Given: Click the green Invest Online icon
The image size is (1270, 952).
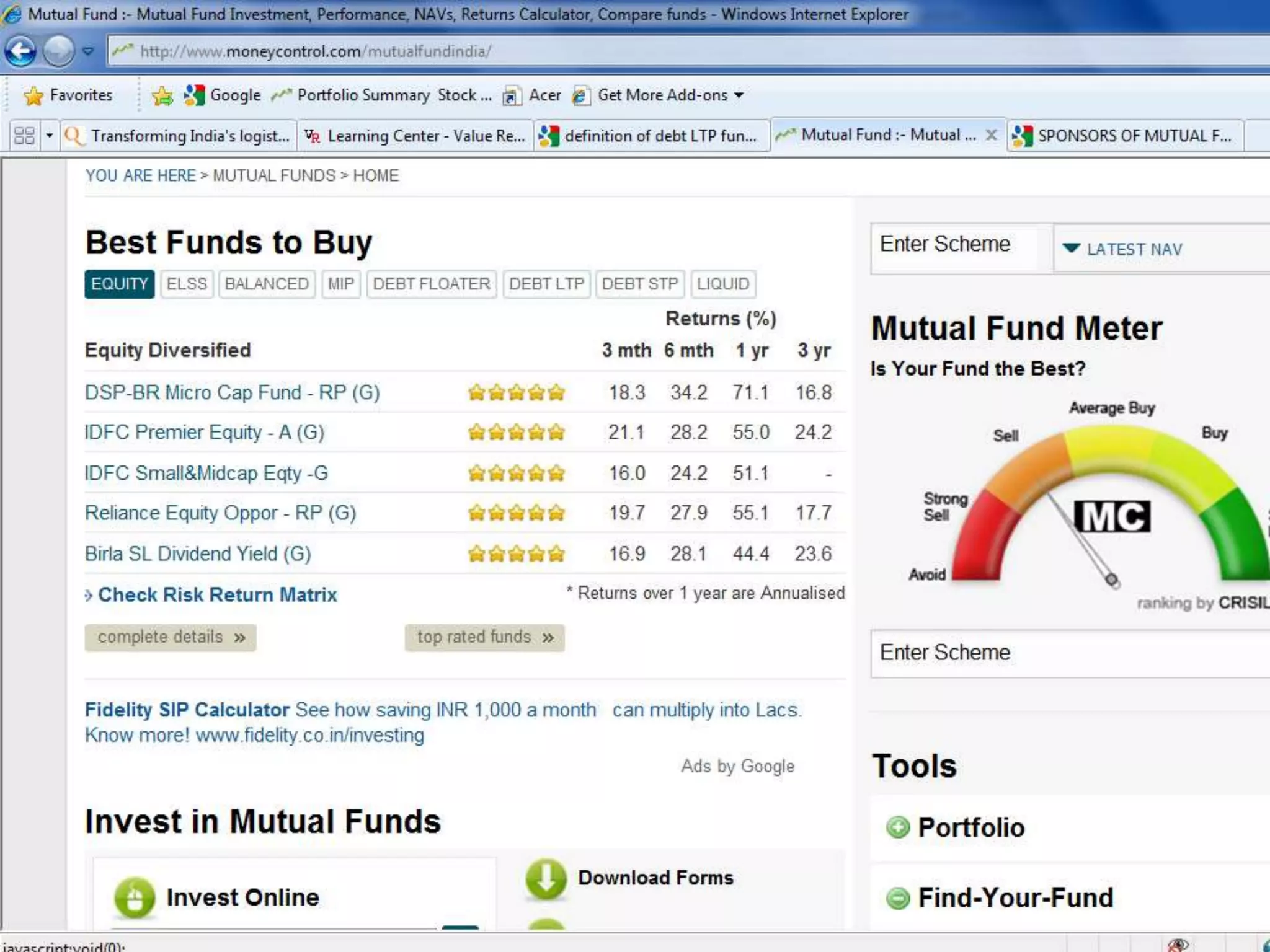Looking at the screenshot, I should pos(135,897).
